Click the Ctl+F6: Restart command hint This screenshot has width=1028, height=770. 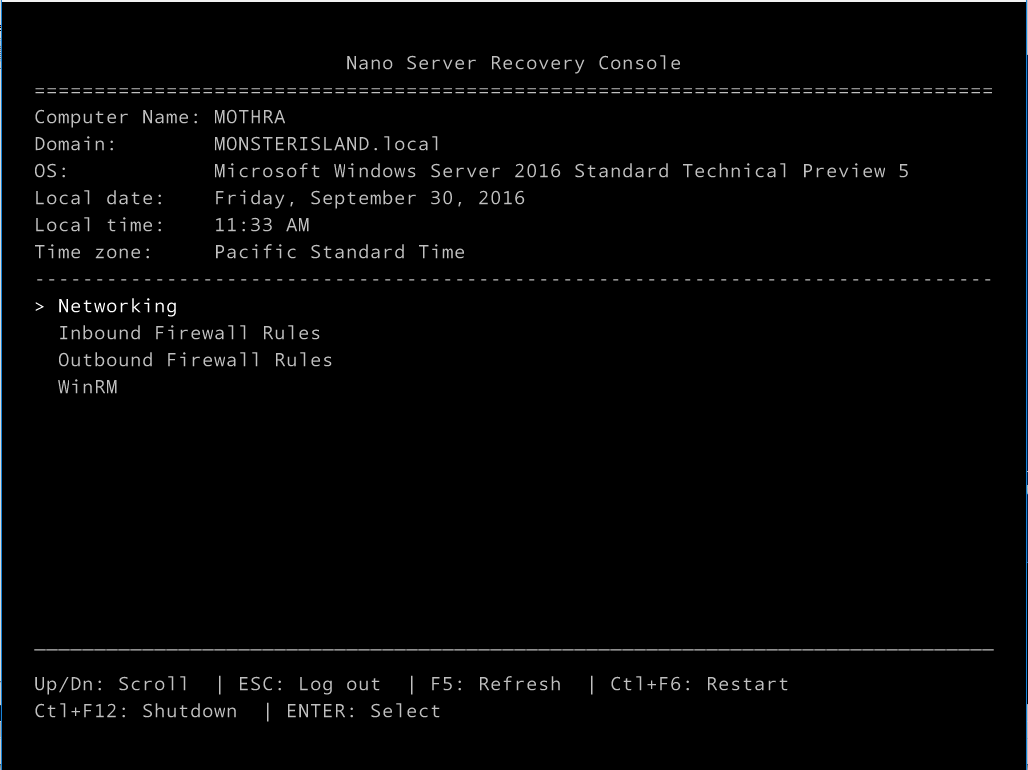(x=698, y=684)
